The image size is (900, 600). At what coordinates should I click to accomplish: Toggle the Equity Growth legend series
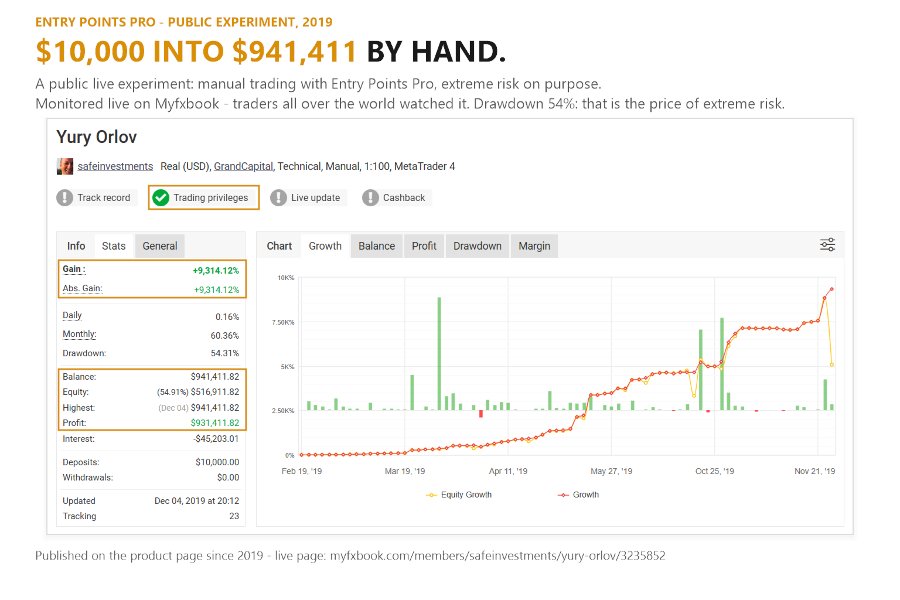(x=459, y=495)
